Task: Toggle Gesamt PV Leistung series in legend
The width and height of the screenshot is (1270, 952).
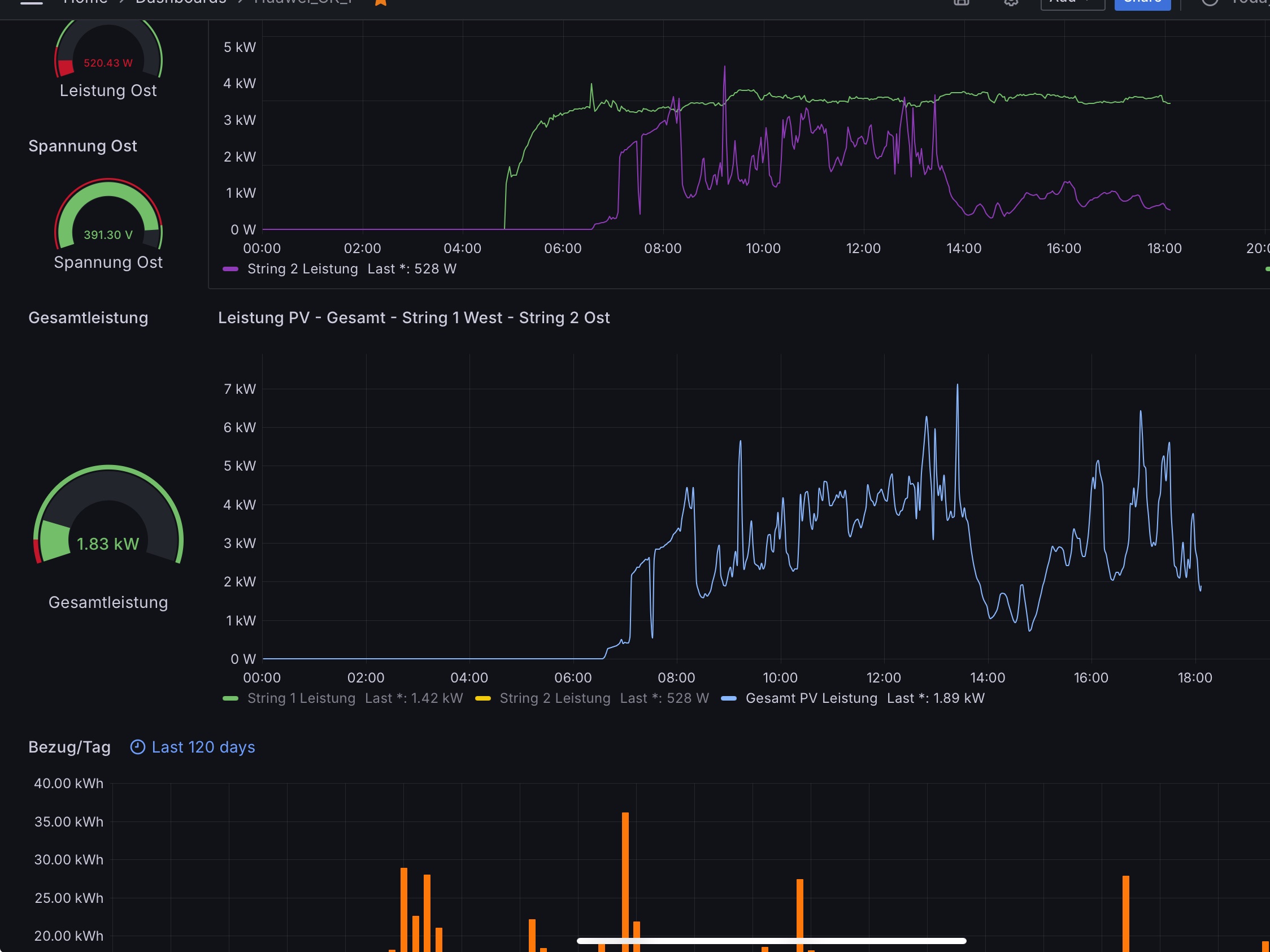Action: point(811,698)
